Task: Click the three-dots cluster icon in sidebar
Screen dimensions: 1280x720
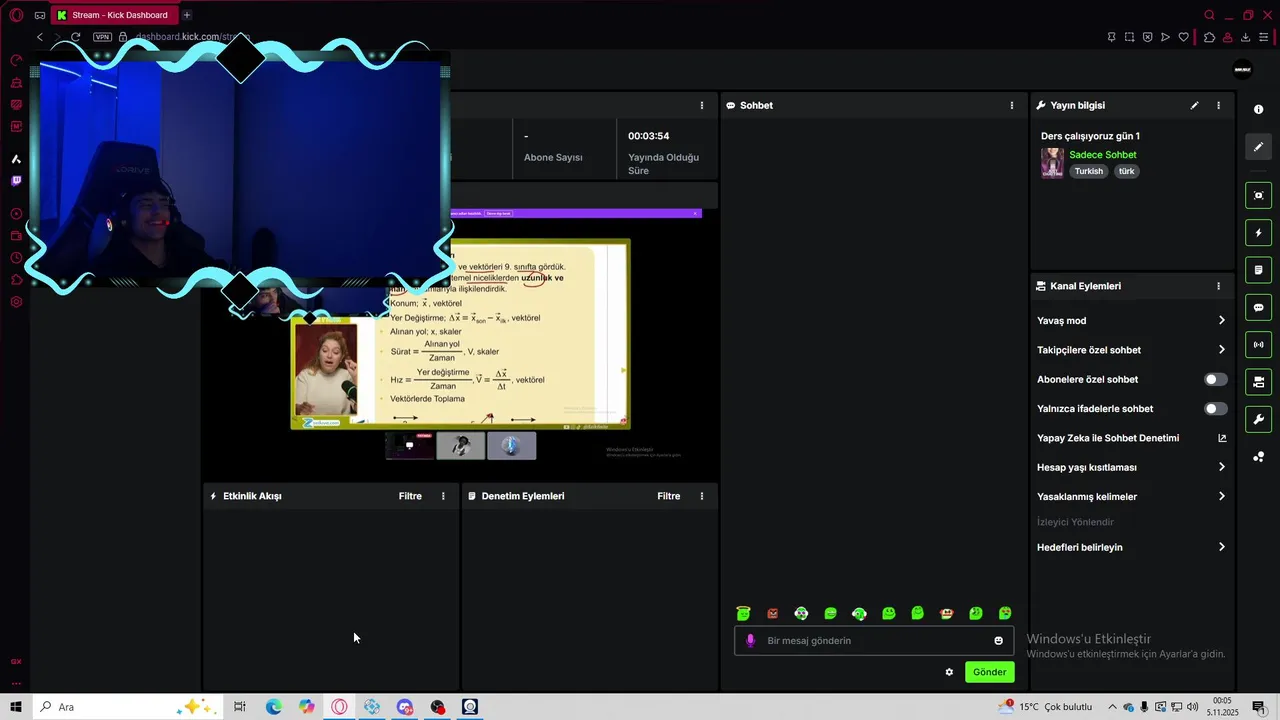Action: click(x=1258, y=457)
